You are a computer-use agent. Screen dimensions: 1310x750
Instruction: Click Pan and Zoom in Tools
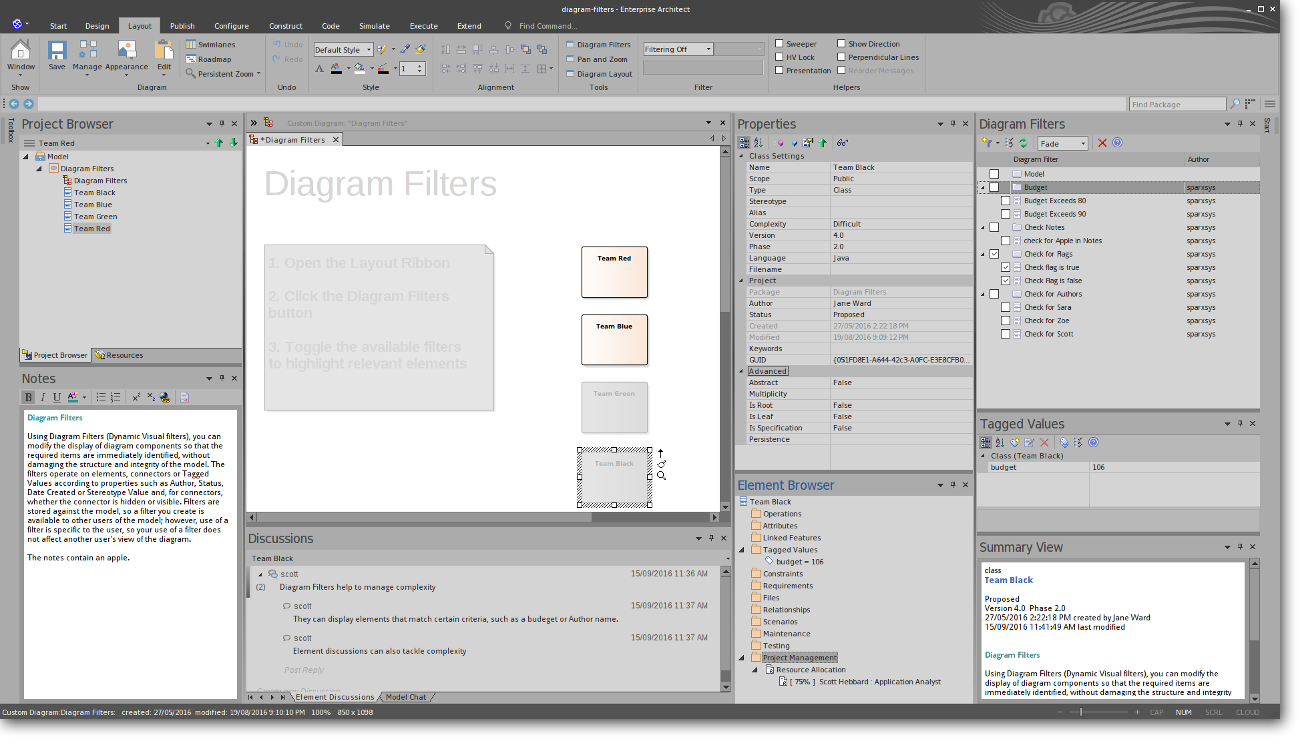click(x=602, y=59)
